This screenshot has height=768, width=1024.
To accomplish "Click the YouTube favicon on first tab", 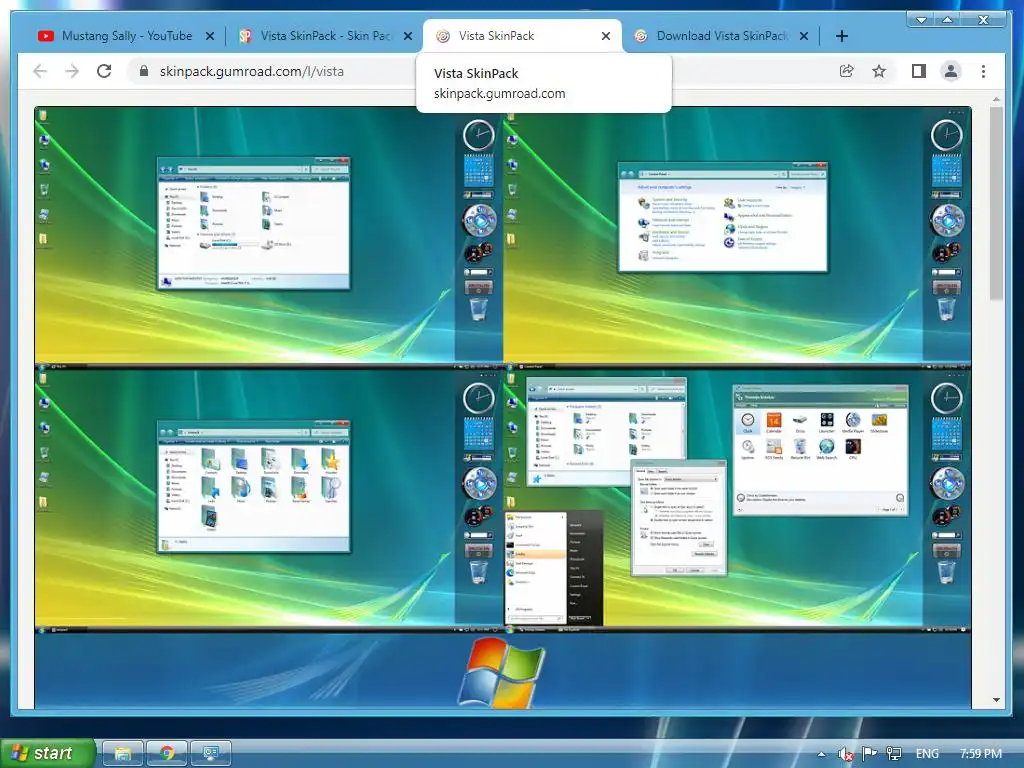I will 46,36.
